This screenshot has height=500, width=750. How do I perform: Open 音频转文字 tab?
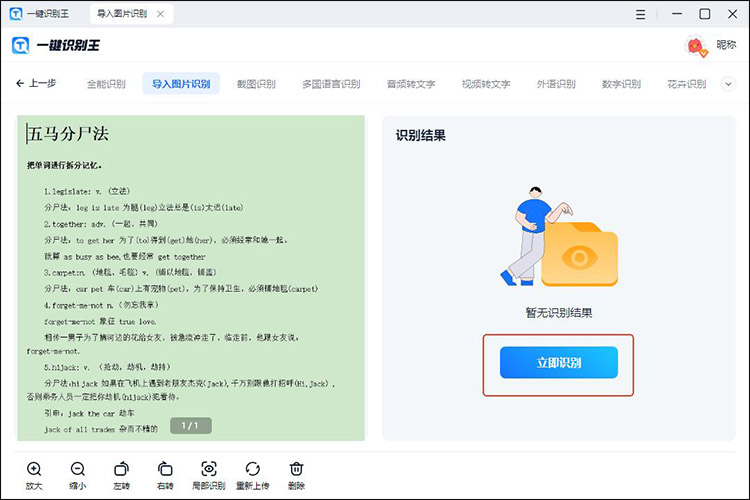(411, 84)
